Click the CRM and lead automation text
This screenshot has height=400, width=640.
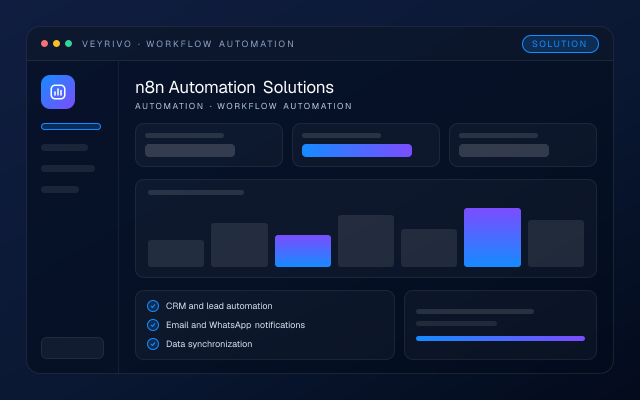219,306
